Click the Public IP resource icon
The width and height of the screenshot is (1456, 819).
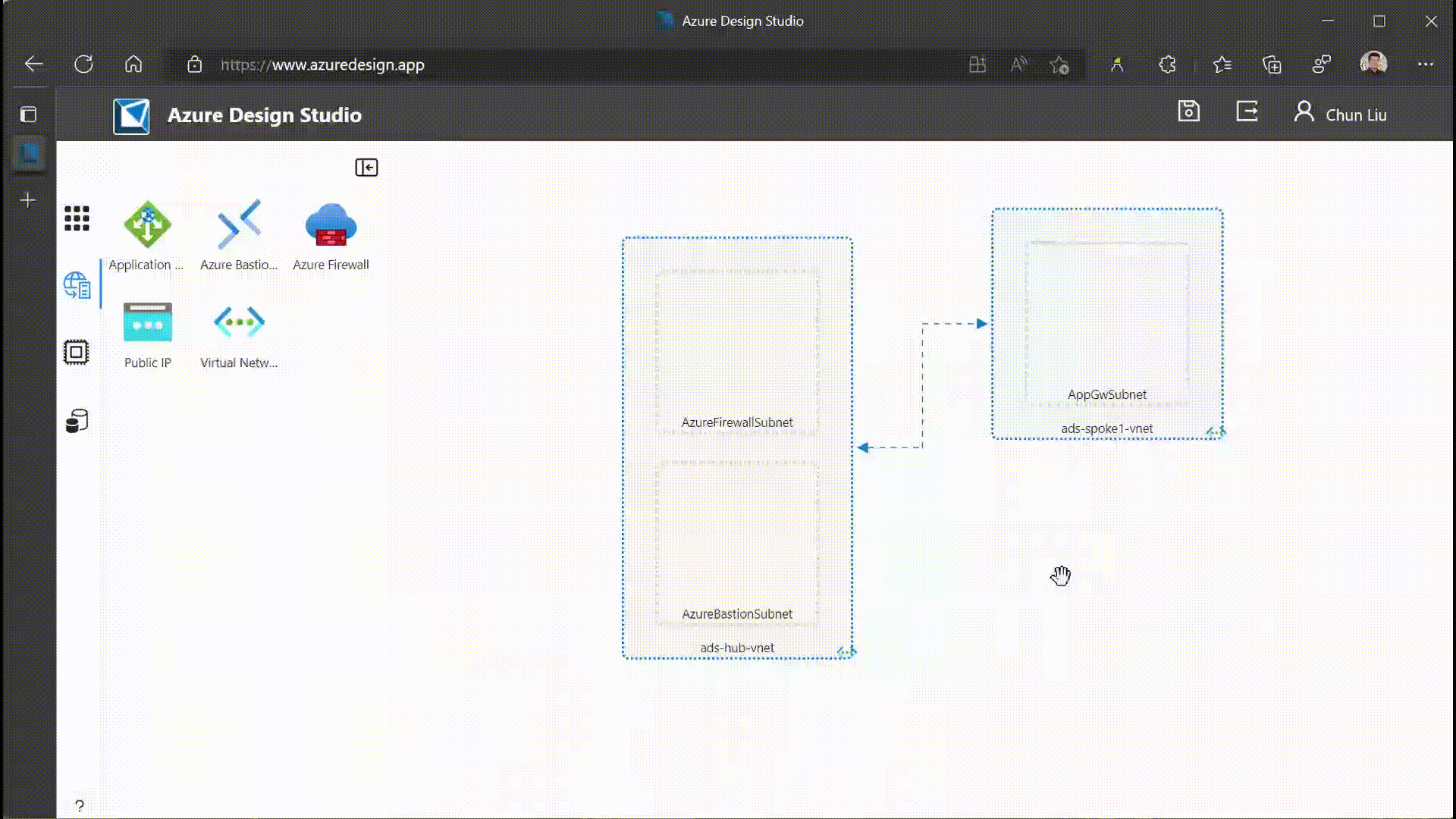147,321
